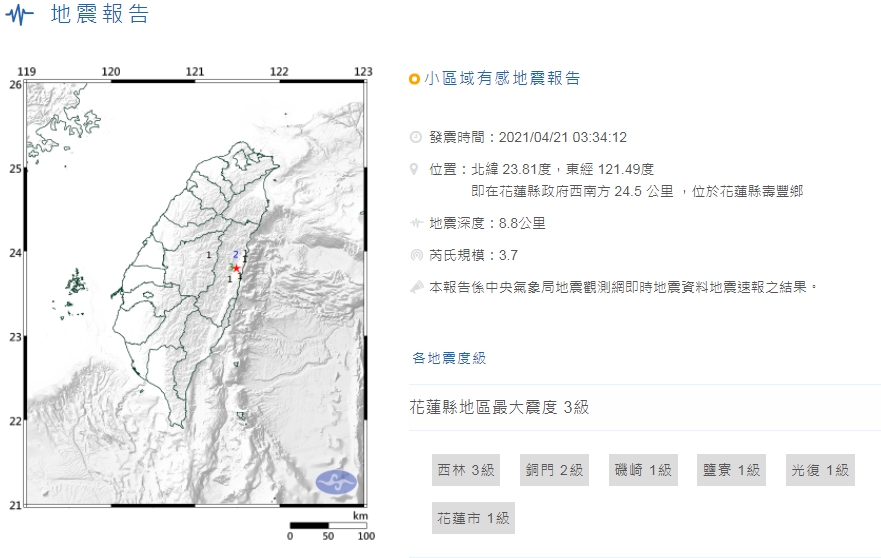The height and width of the screenshot is (558, 881).
Task: Click the waveform icon beside 地震深度
Action: click(x=416, y=223)
